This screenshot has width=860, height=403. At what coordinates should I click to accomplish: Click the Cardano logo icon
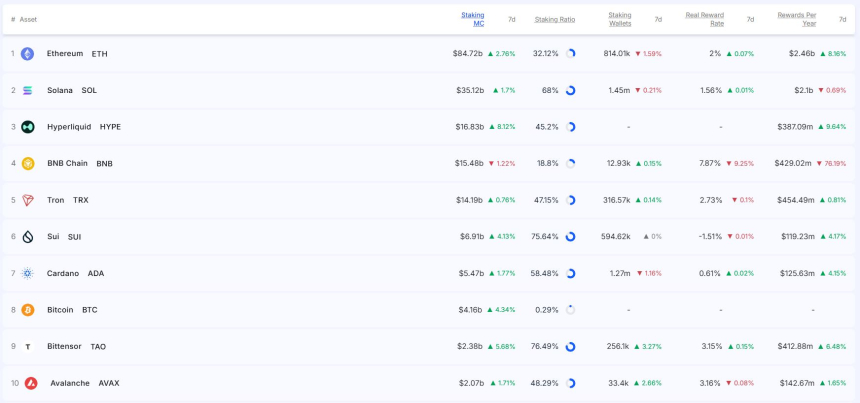click(27, 273)
